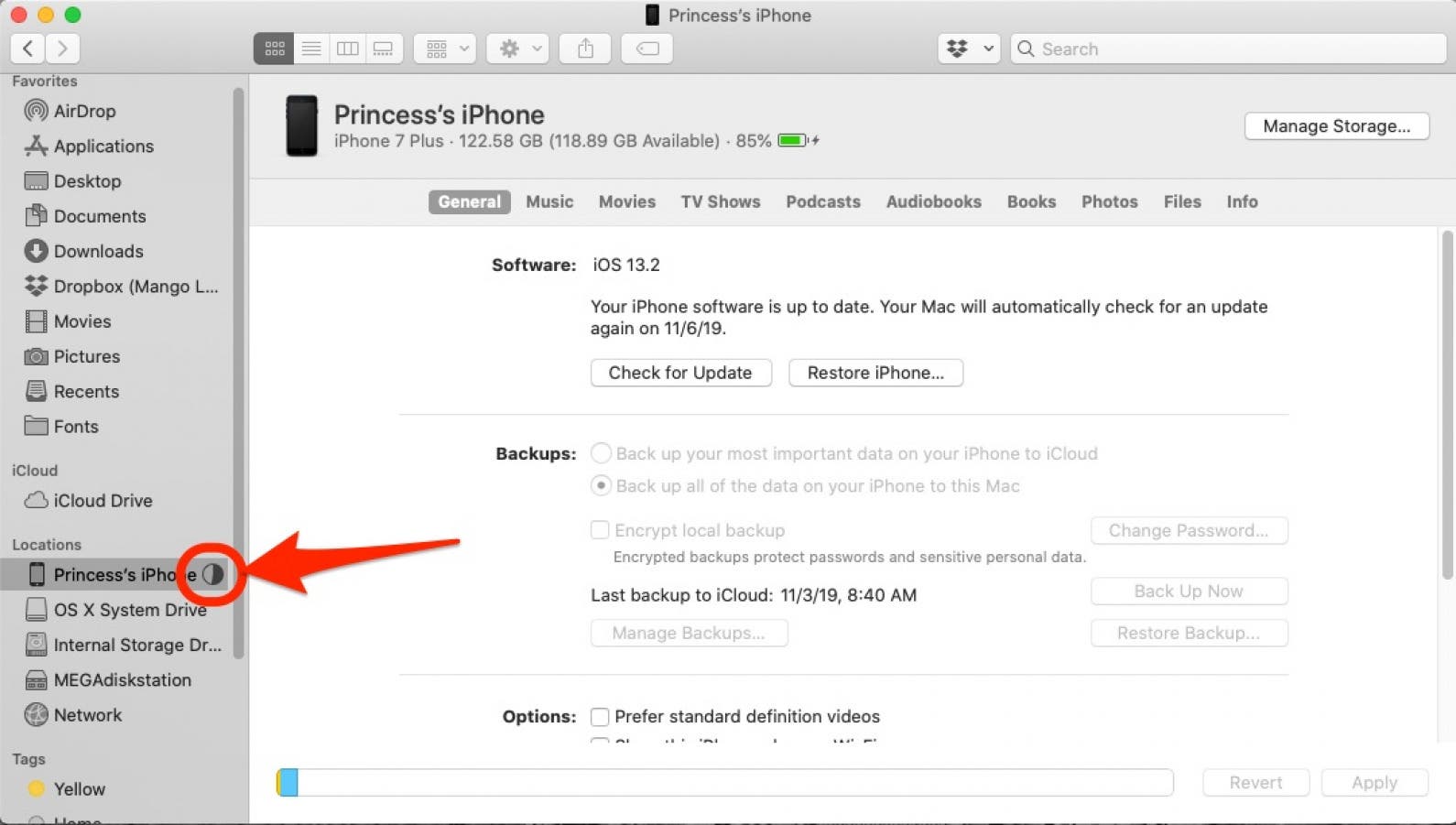This screenshot has height=825, width=1456.
Task: Select Princess's iPhone in Locations
Action: 115,574
